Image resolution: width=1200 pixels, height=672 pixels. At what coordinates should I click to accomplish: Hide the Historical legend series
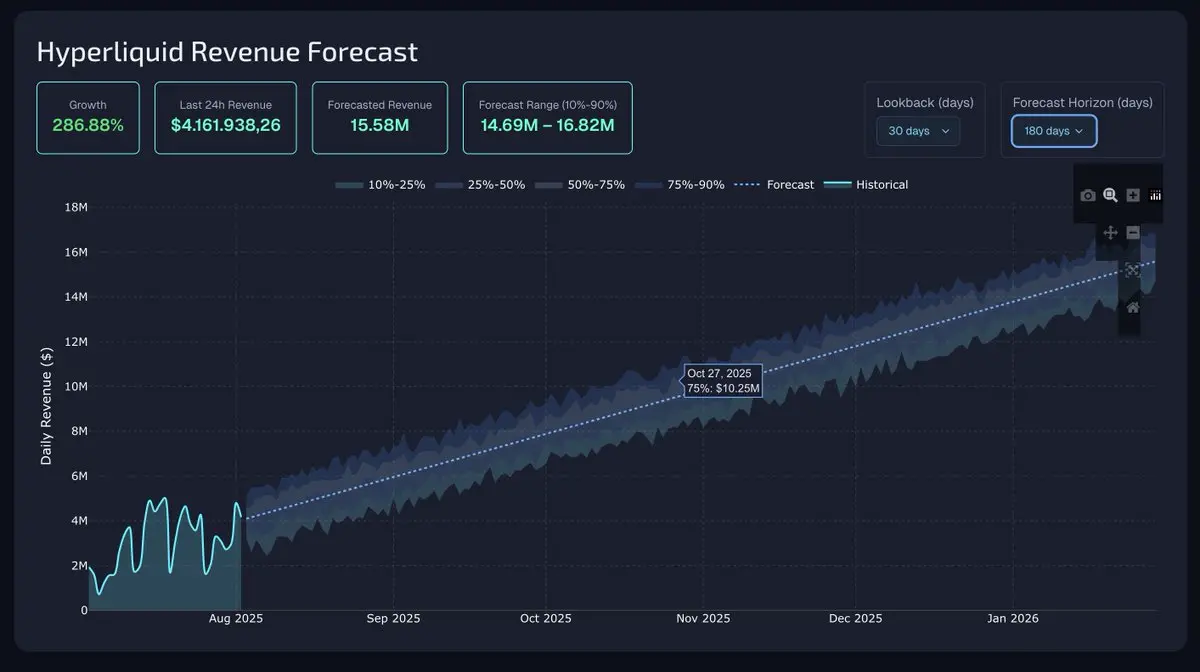click(x=866, y=185)
